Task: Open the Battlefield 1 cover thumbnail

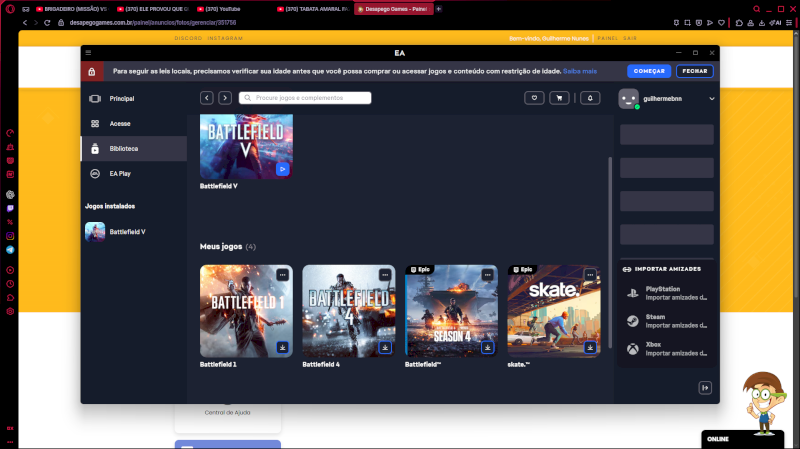Action: (x=246, y=311)
